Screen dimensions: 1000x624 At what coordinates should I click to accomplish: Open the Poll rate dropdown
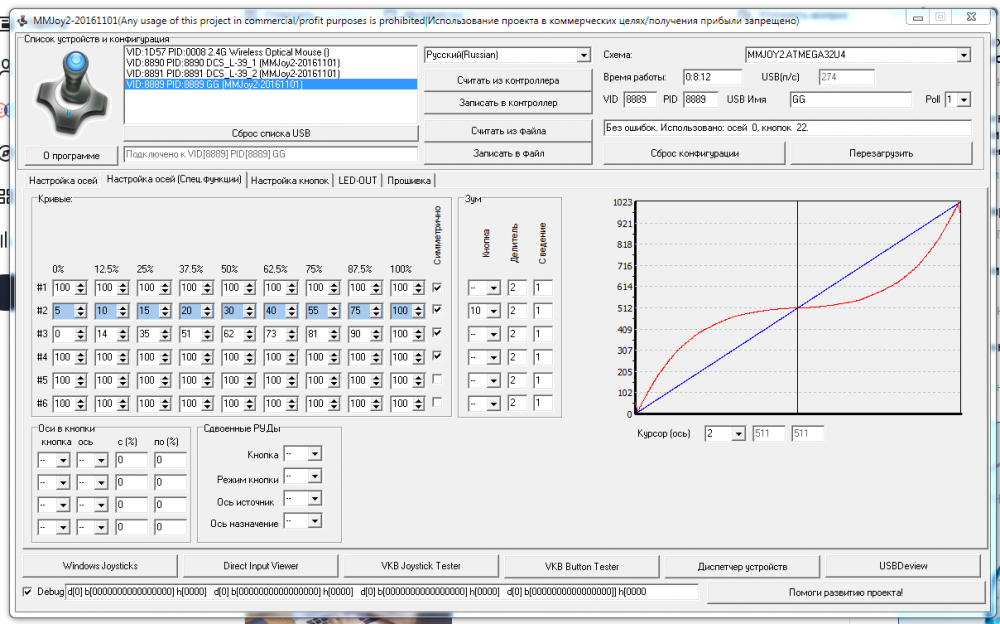coord(964,99)
